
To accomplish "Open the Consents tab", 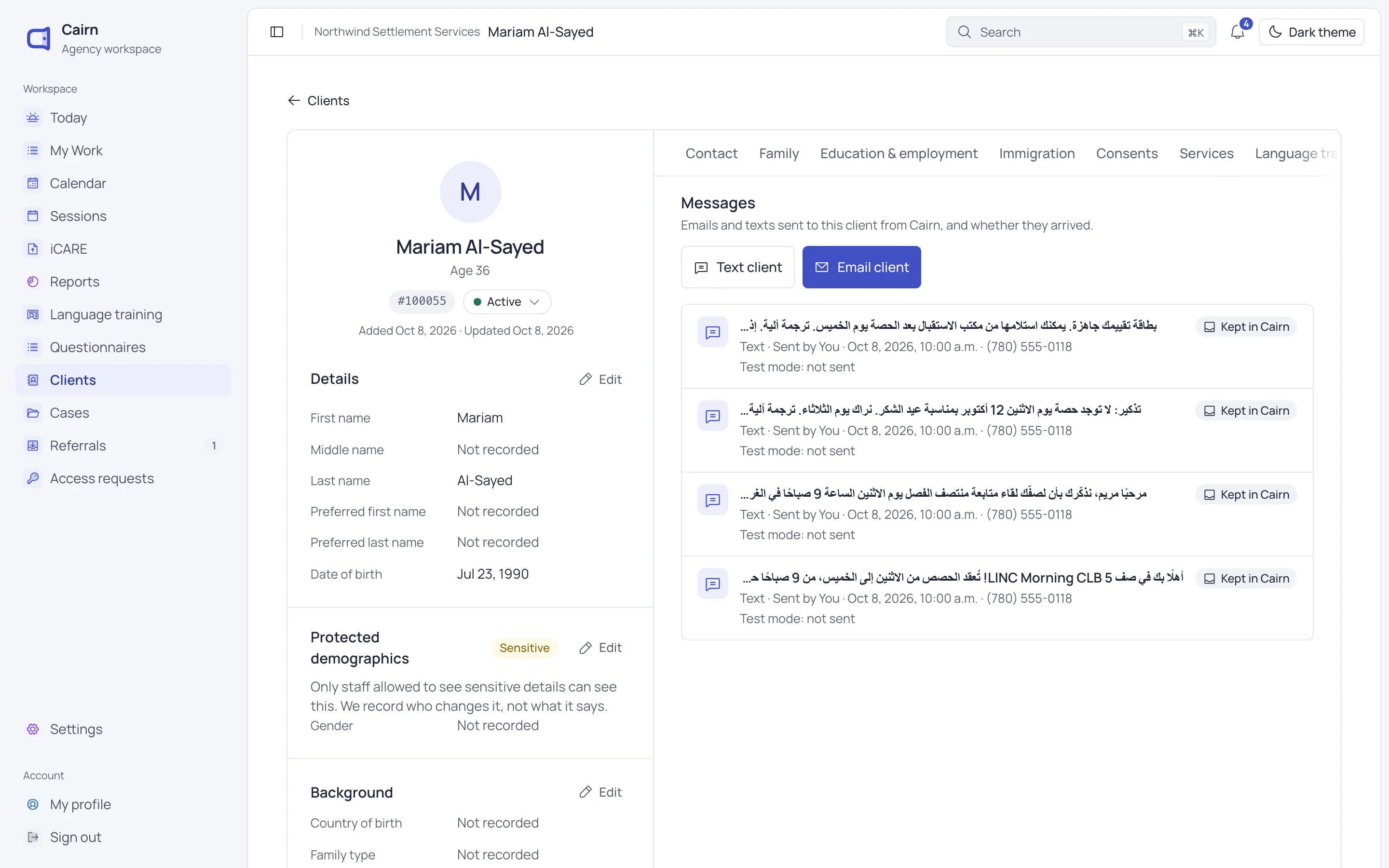I will [x=1127, y=153].
